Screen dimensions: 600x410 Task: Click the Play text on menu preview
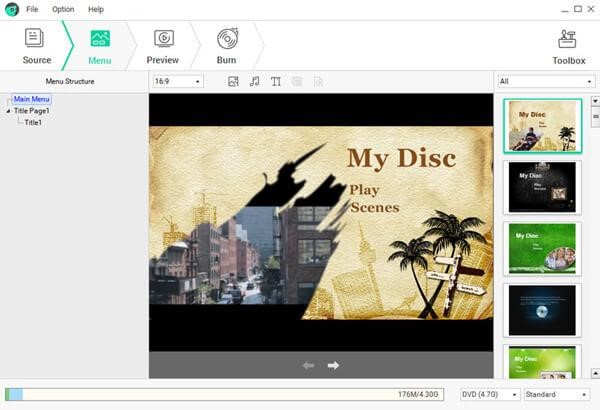364,189
